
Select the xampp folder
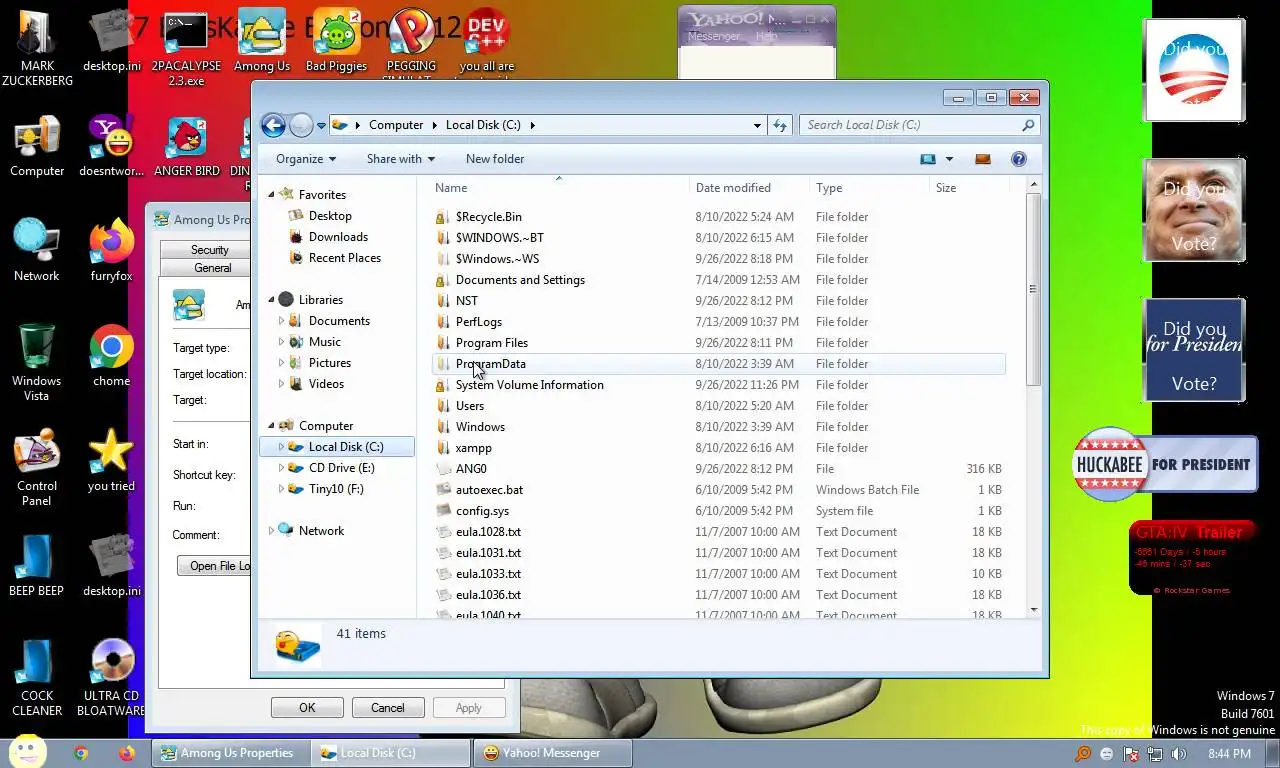(x=720, y=448)
